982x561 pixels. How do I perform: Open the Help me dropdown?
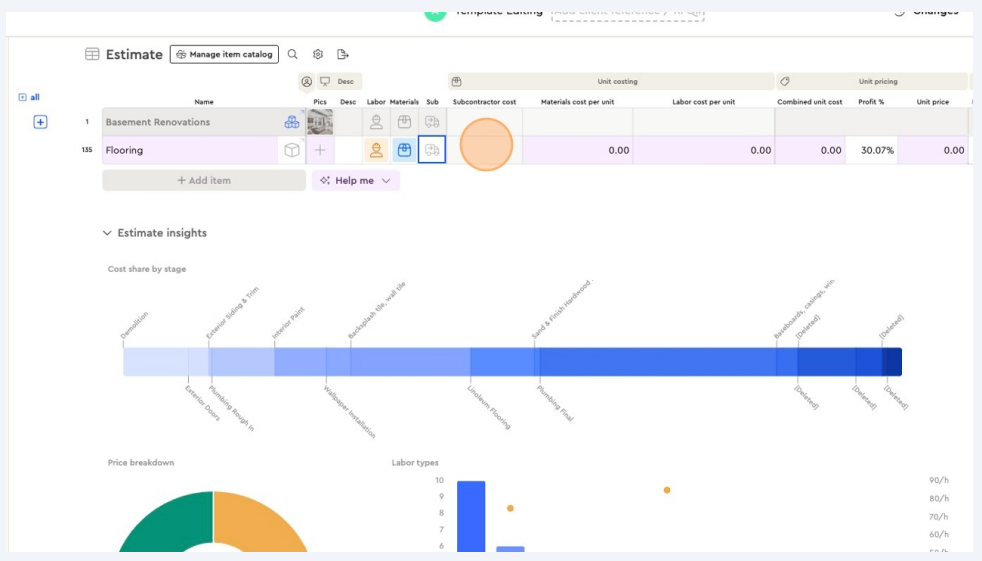pos(355,180)
